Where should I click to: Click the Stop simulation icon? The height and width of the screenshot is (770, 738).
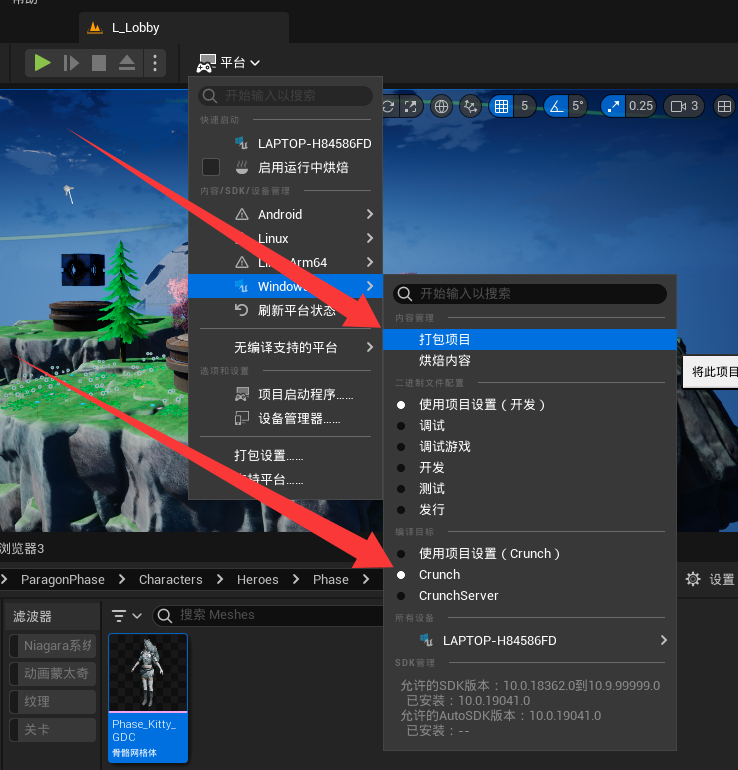coord(98,63)
